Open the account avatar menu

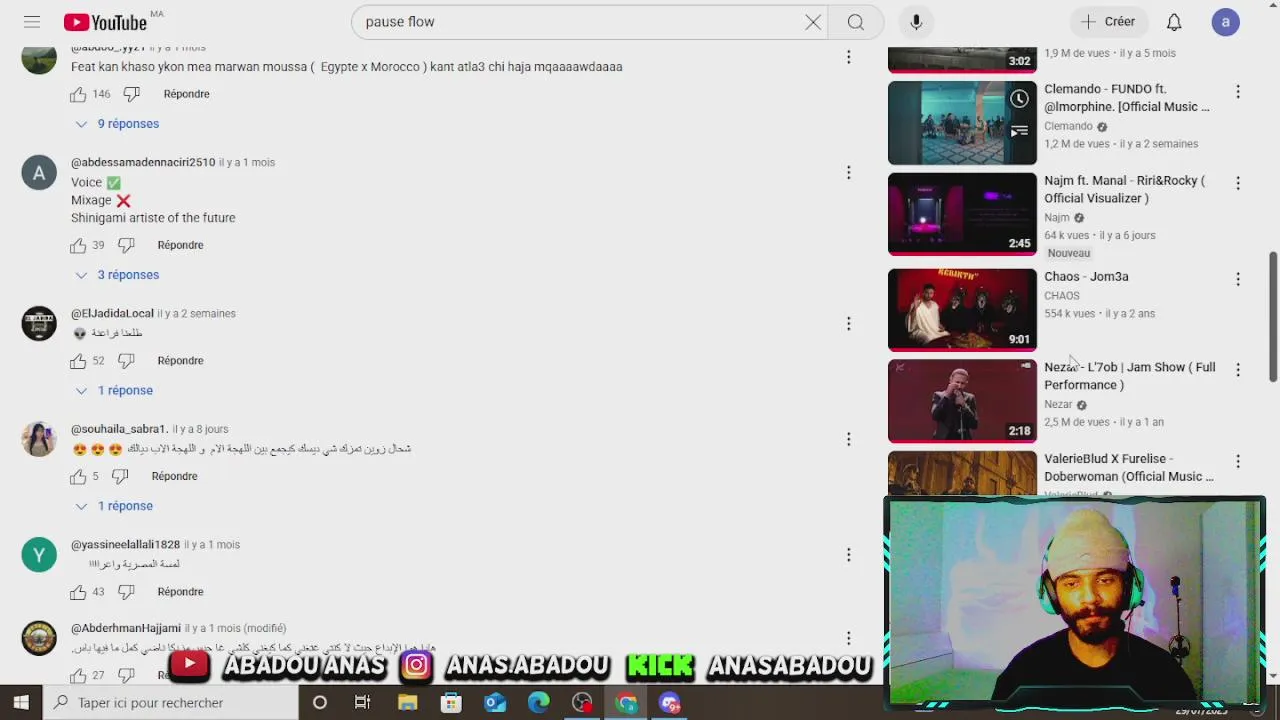(x=1226, y=22)
